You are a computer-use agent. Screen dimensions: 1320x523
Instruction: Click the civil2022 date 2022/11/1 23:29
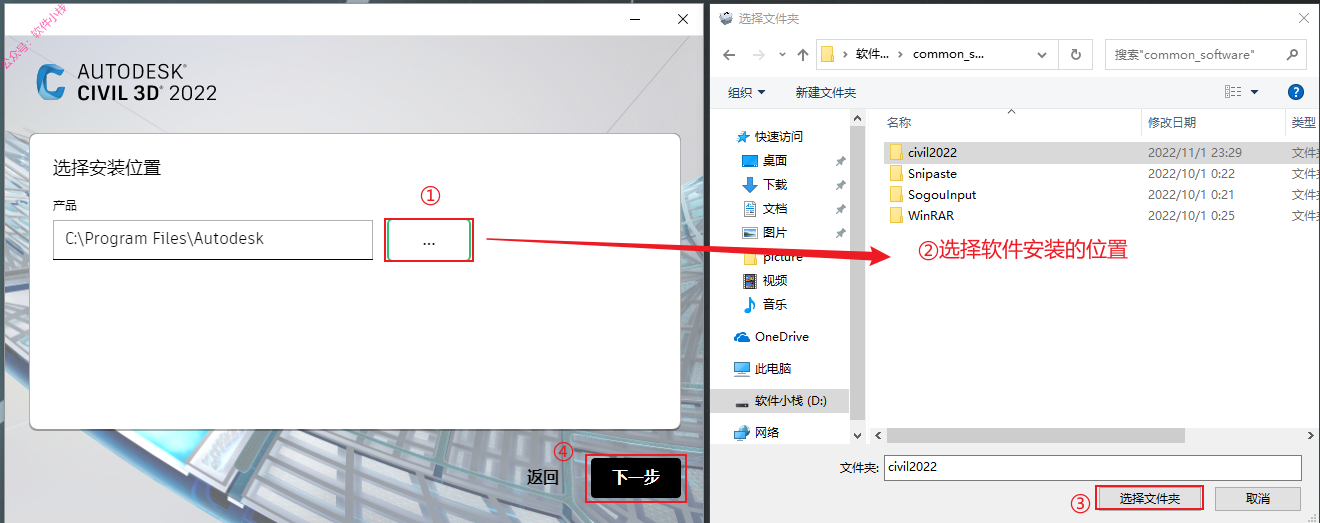(1195, 152)
